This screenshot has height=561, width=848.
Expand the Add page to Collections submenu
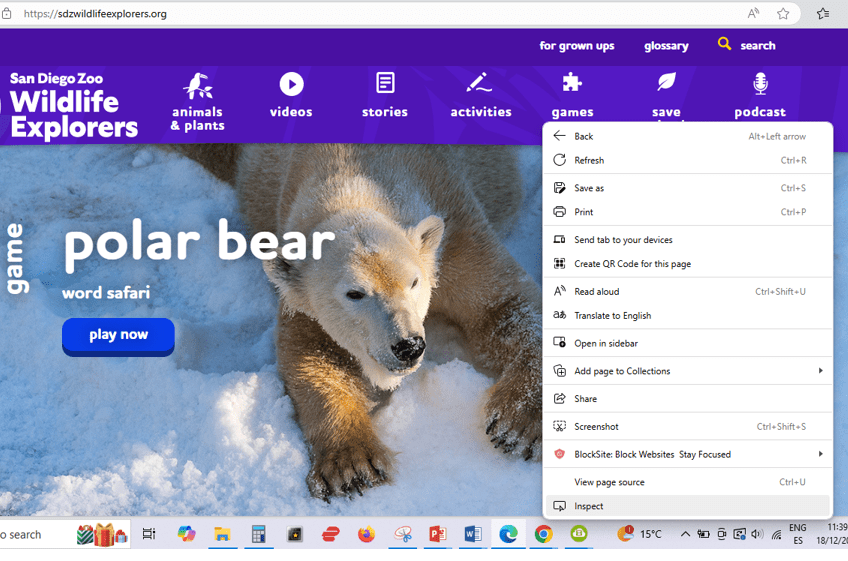[x=820, y=371]
